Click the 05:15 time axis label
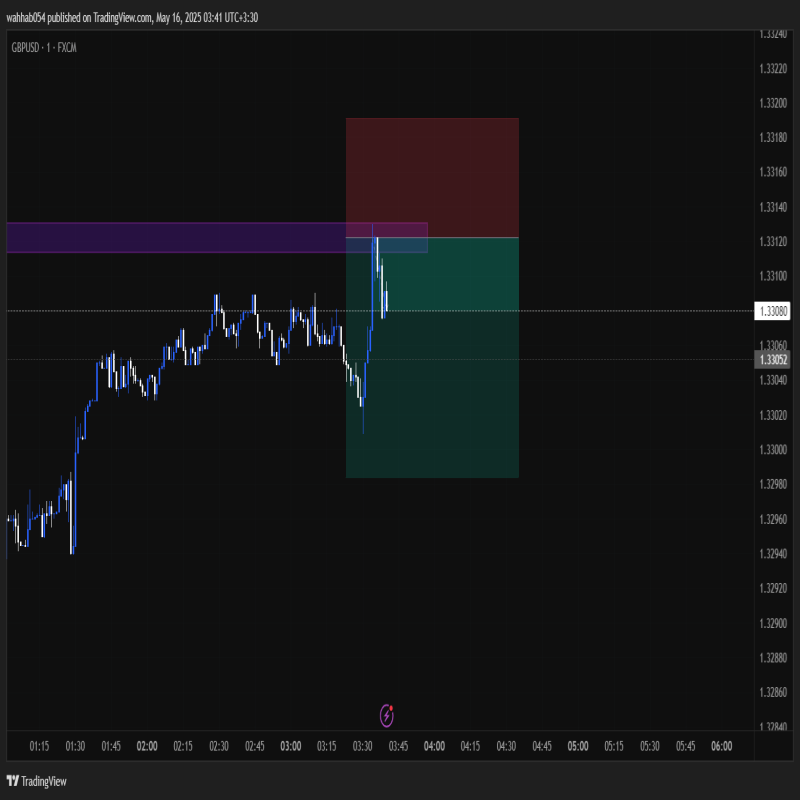The image size is (800, 800). tap(614, 746)
